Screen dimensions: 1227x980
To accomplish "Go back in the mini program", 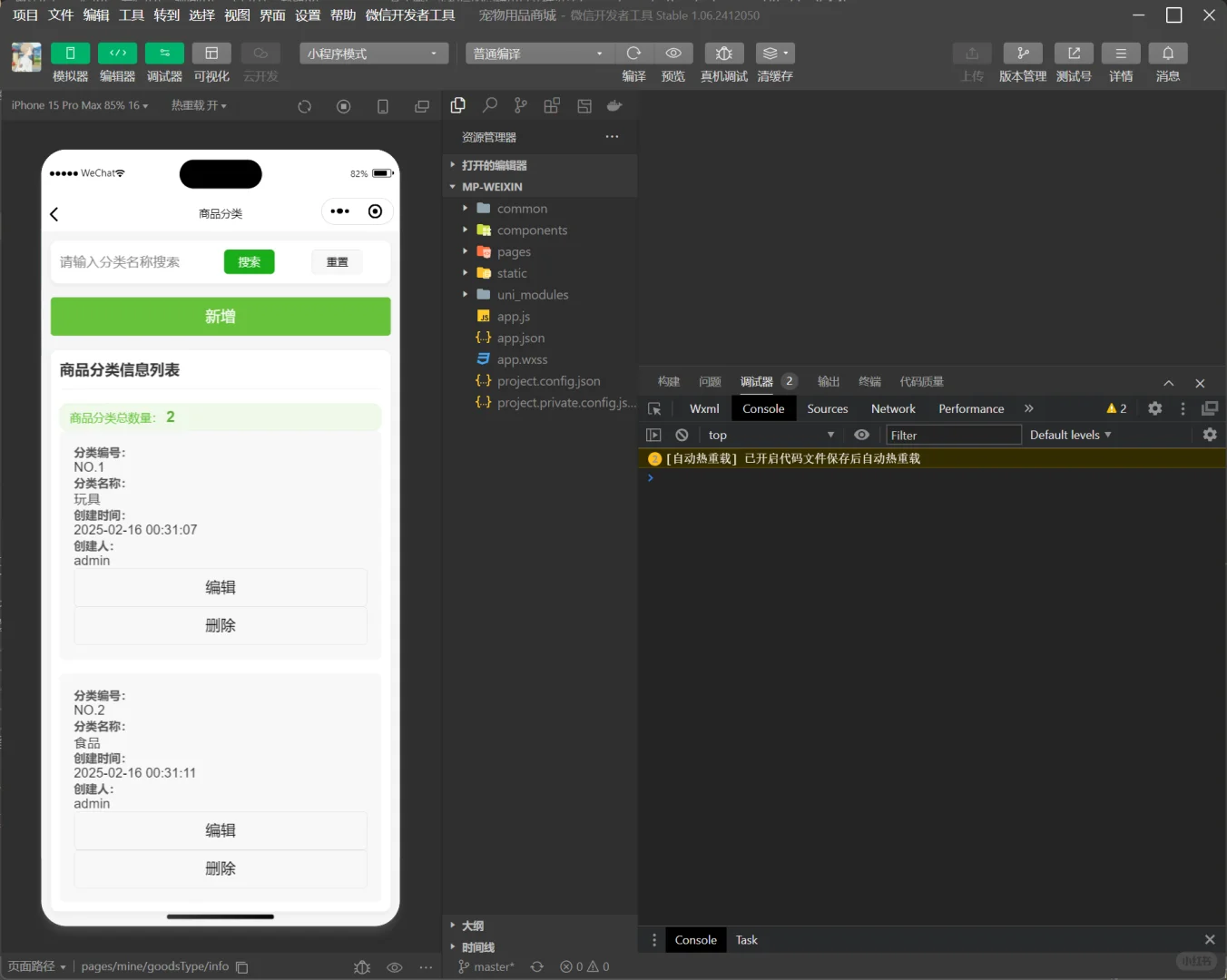I will (54, 214).
